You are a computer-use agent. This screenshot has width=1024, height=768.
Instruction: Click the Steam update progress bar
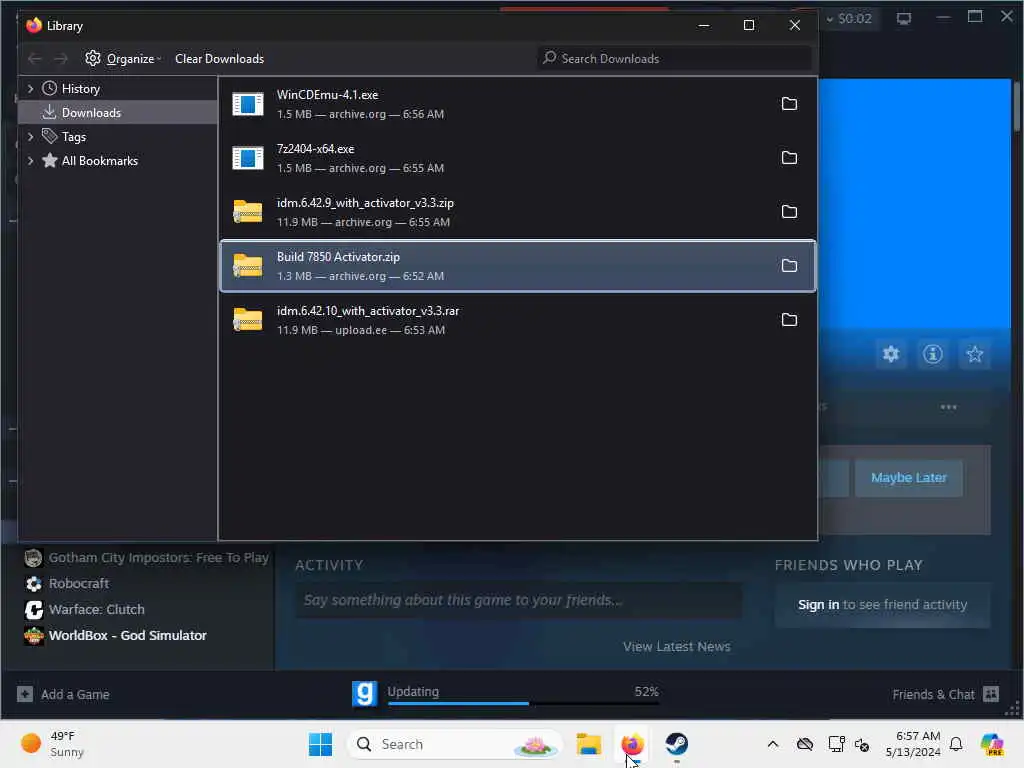(x=522, y=703)
